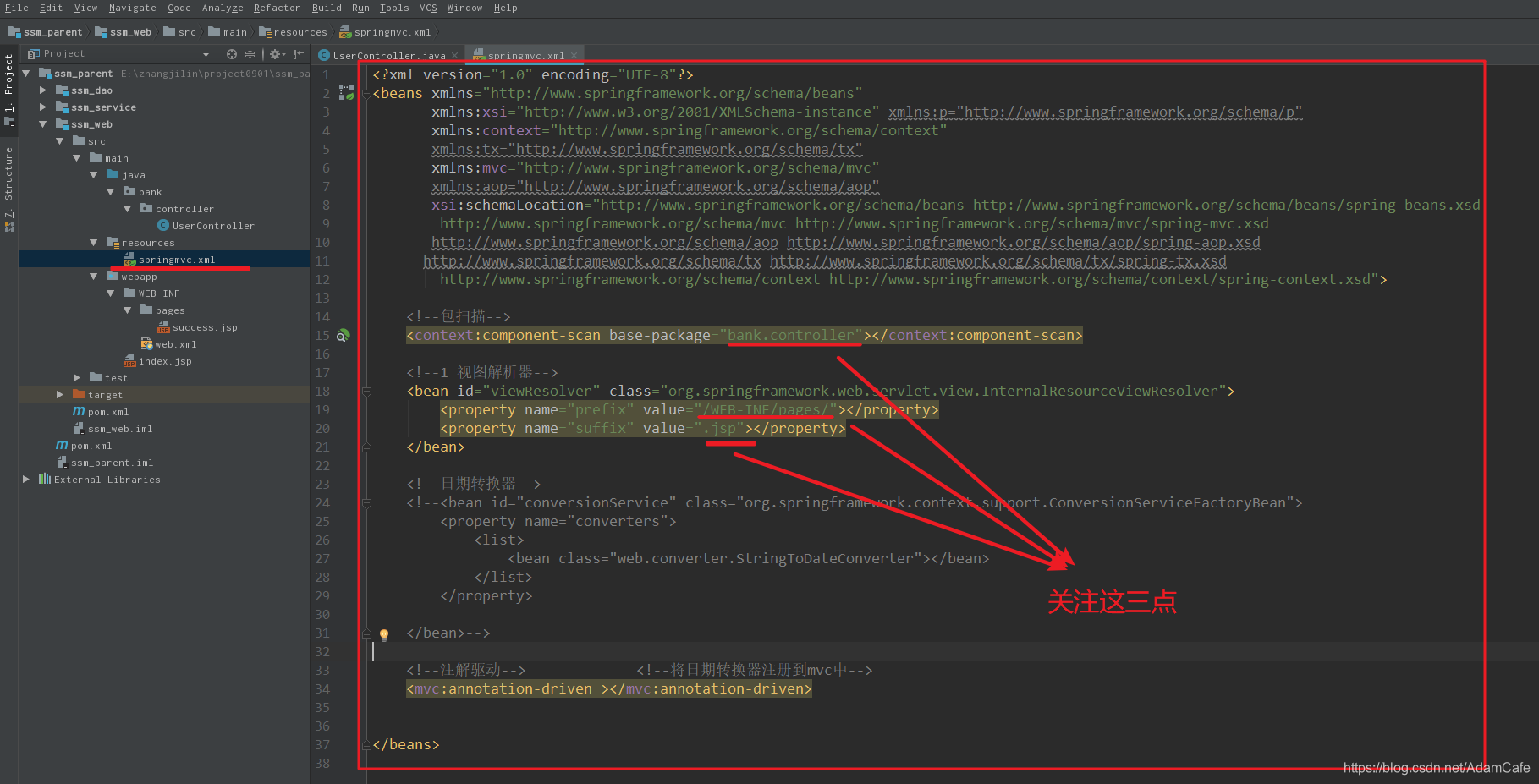Select the webapp folder icon
Viewport: 1539px width, 784px height.
pos(113,276)
